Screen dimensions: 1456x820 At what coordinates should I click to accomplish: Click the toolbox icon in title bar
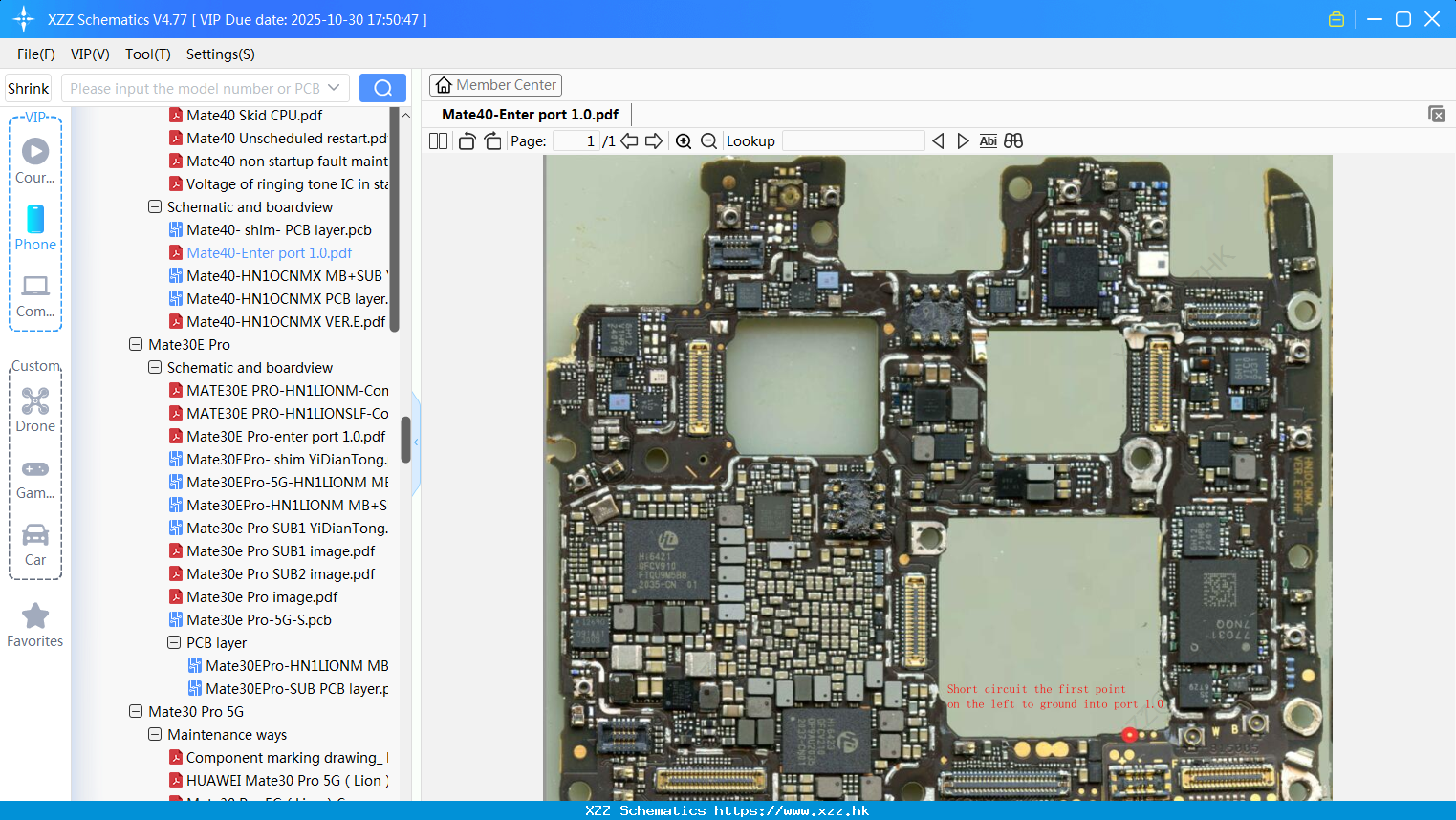(x=1336, y=19)
